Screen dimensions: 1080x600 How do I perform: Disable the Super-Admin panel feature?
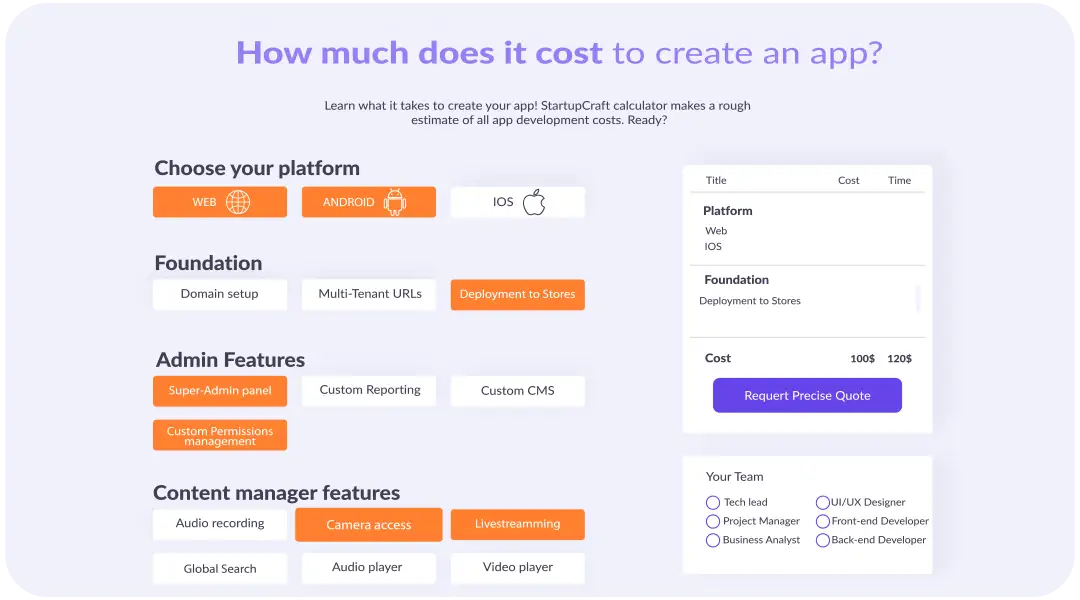point(219,391)
